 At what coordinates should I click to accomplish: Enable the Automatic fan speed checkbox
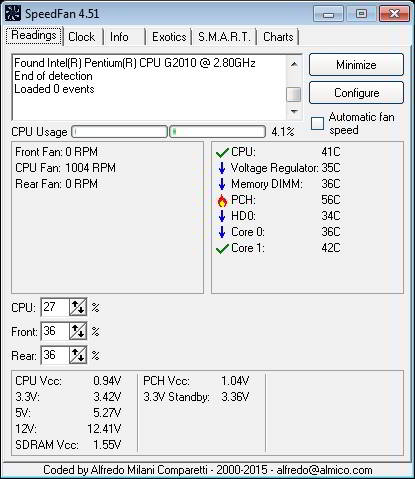coord(317,123)
